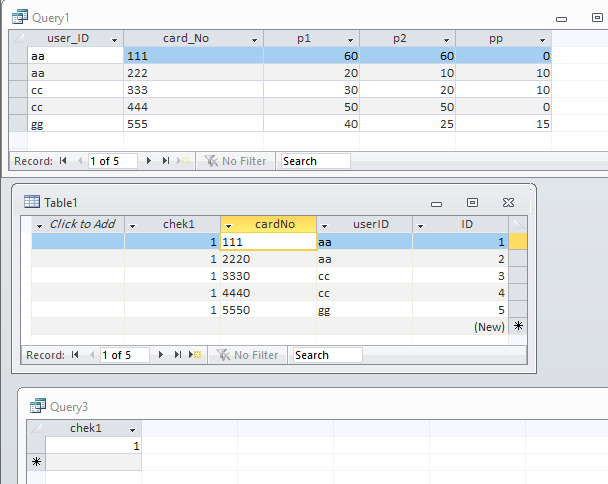Screen dimensions: 608x484
Task: Click cardNo cell 5550 in Table1
Action: coord(268,310)
